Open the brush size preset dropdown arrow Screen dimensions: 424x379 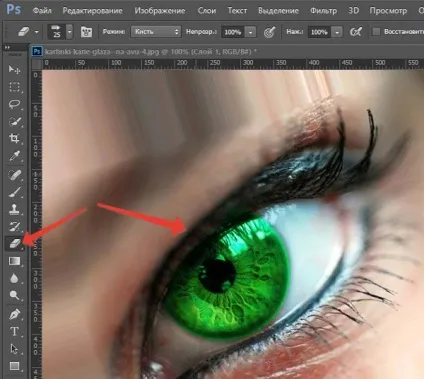[x=69, y=32]
